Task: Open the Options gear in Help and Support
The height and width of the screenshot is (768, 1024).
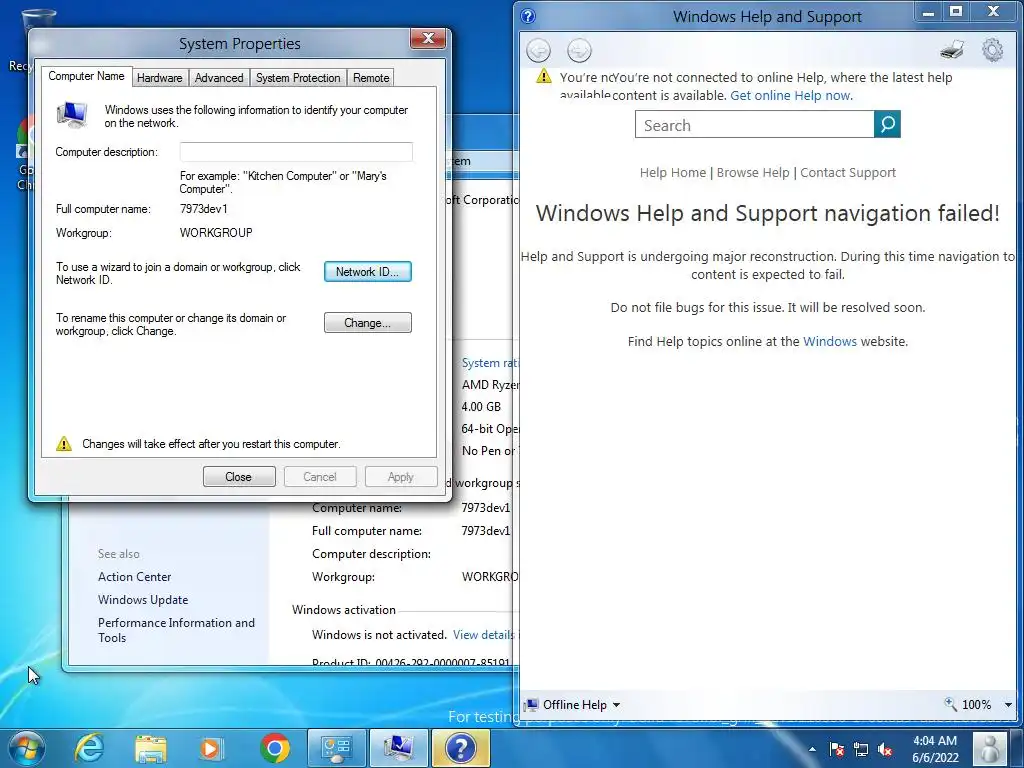Action: tap(993, 50)
